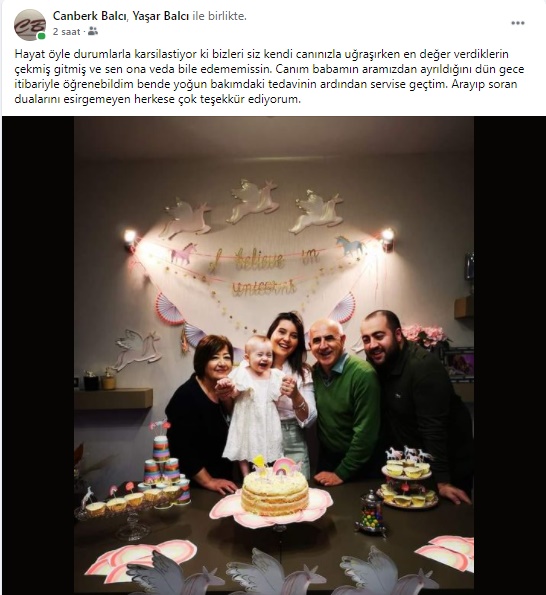Open the three-dot post options menu
The height and width of the screenshot is (595, 546).
coord(518,23)
